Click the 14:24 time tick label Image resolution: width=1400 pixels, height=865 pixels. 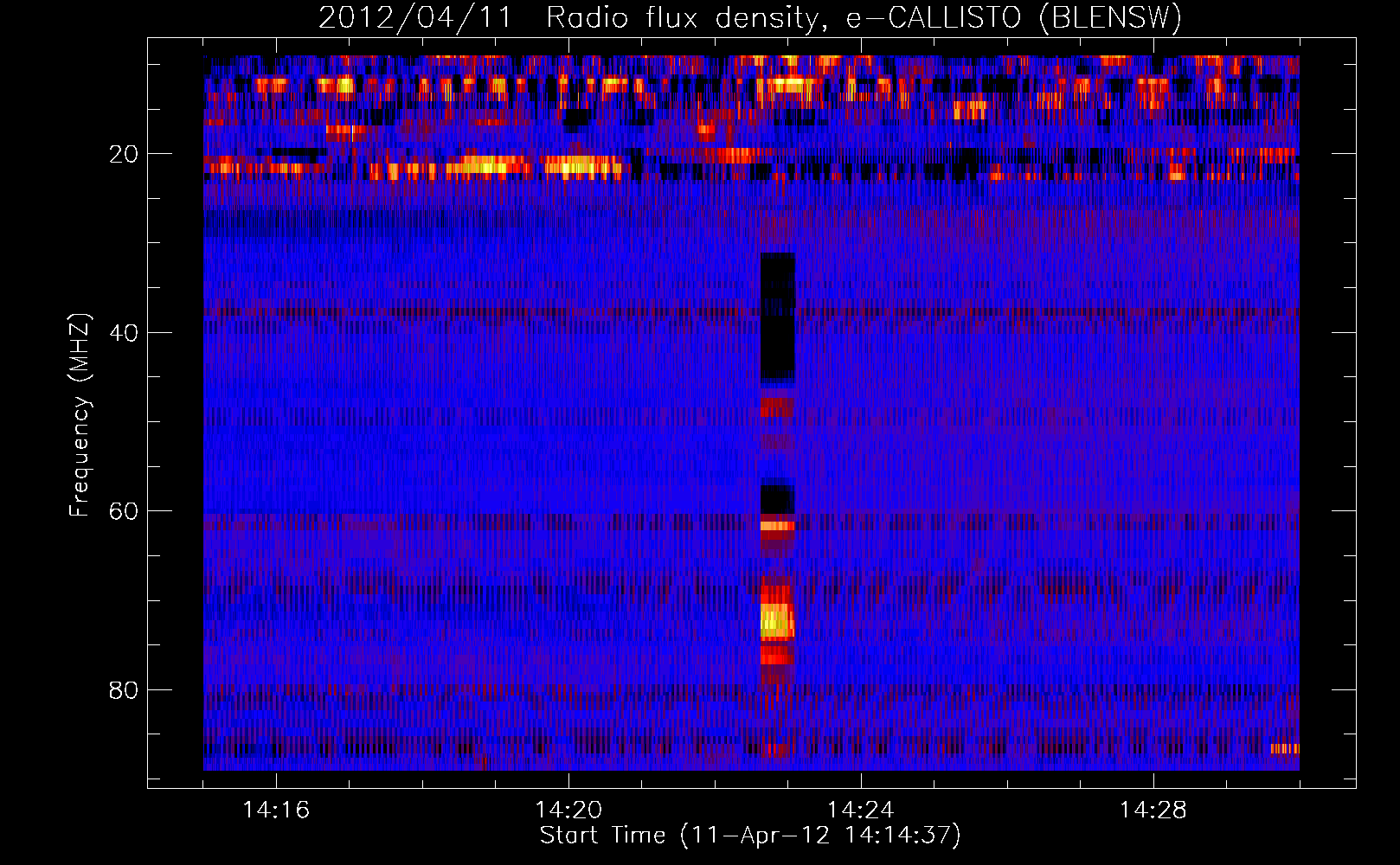(861, 810)
